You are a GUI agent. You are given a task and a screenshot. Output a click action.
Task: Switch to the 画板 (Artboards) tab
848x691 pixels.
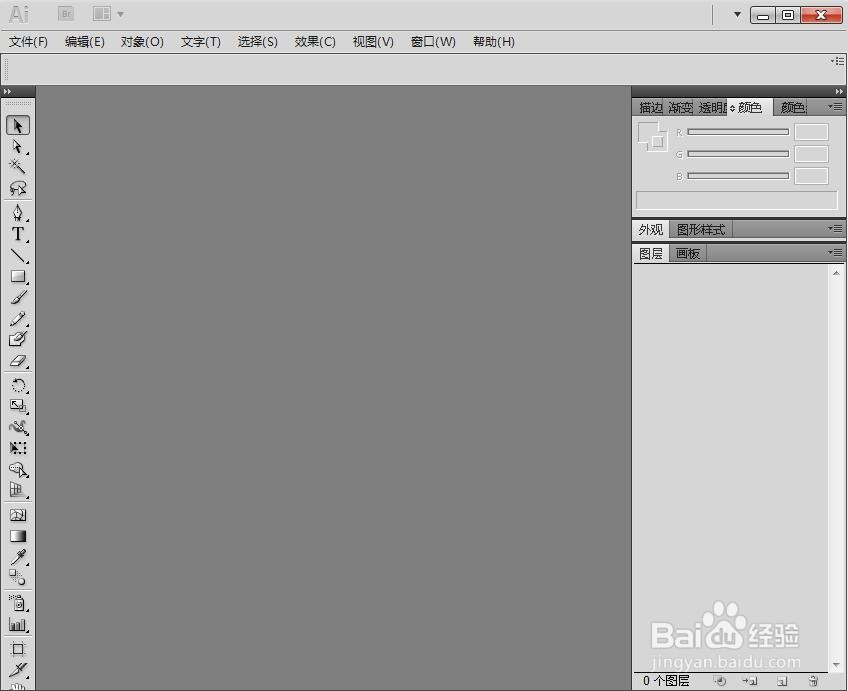(687, 253)
